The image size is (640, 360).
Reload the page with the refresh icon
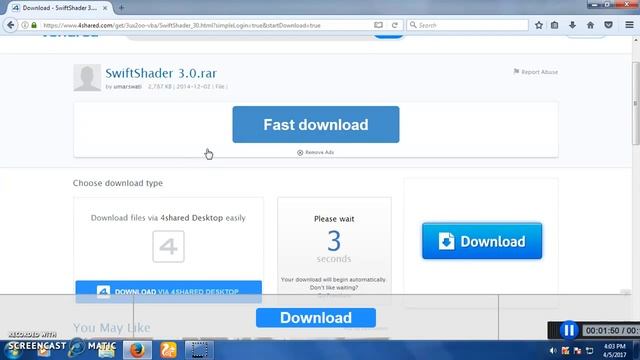(x=395, y=25)
